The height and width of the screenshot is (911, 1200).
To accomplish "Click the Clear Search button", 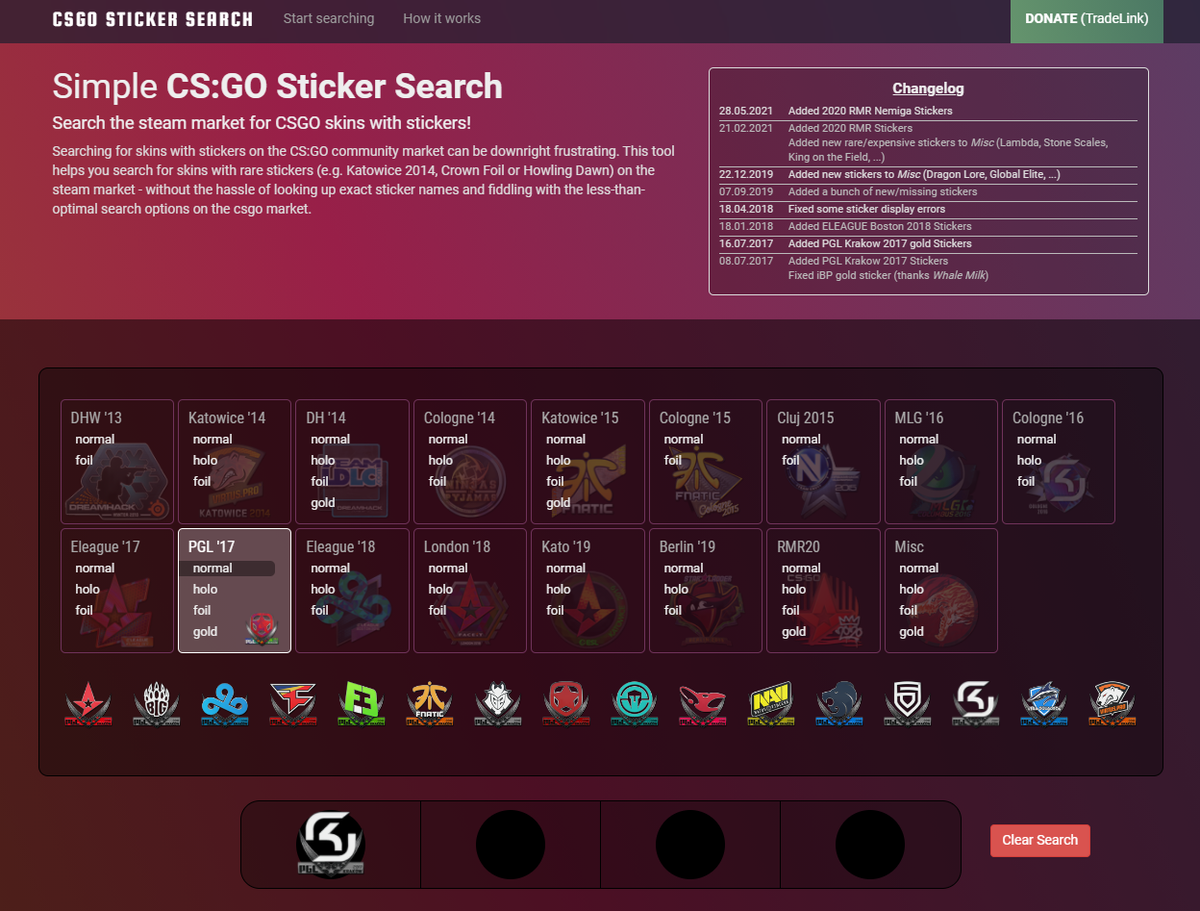I will [1040, 840].
